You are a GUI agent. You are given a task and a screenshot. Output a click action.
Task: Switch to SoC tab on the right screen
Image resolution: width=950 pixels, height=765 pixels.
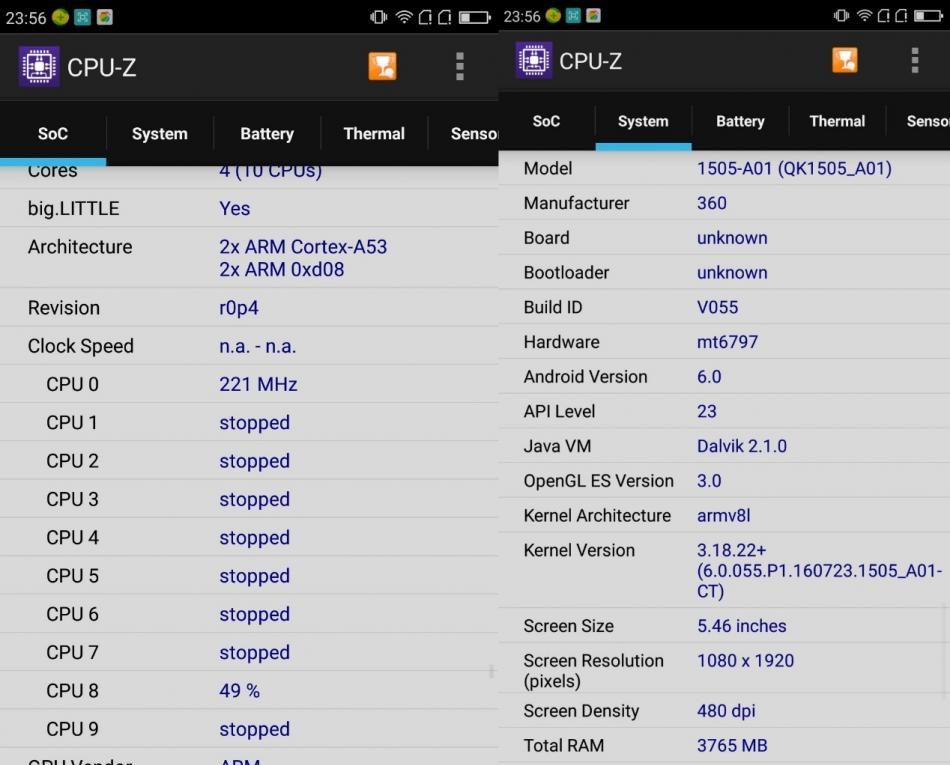point(546,121)
